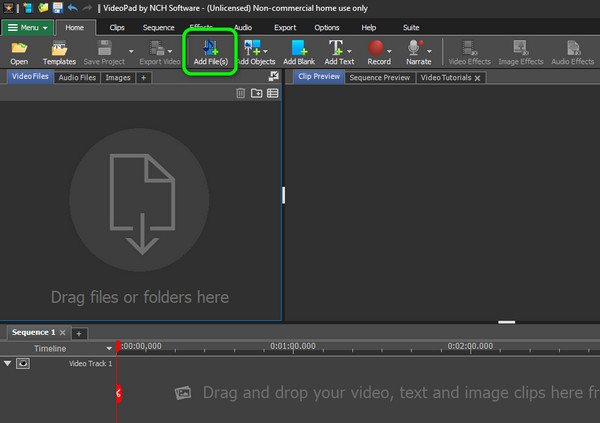Click the redo arrow in title bar
This screenshot has height=423, width=600.
87,8
